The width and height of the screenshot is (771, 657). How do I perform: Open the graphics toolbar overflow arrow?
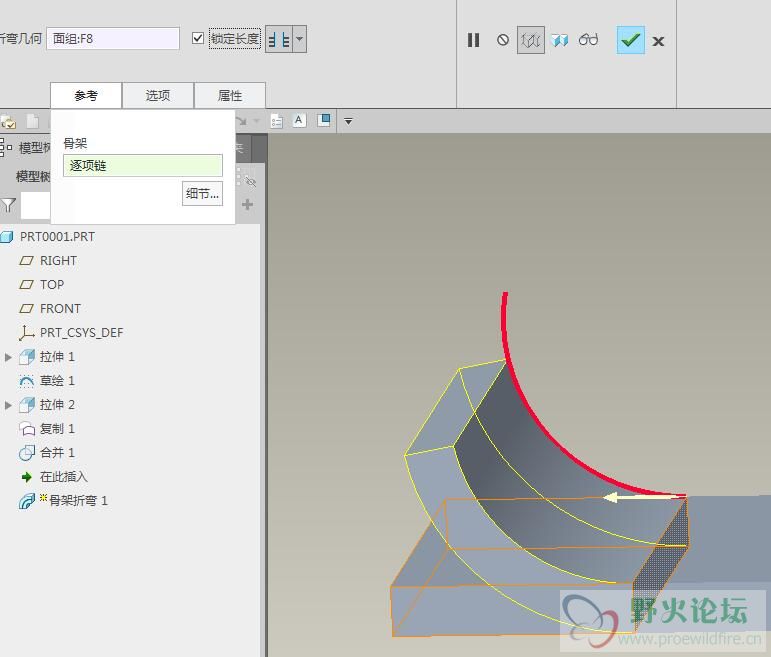(348, 121)
